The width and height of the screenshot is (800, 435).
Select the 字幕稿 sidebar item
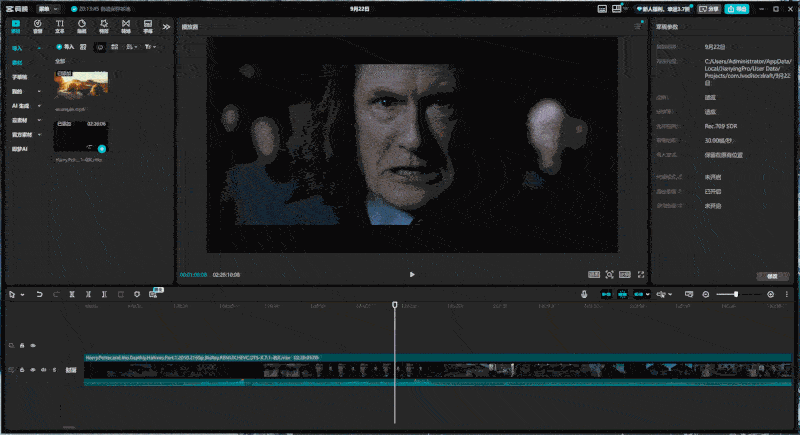coord(19,77)
